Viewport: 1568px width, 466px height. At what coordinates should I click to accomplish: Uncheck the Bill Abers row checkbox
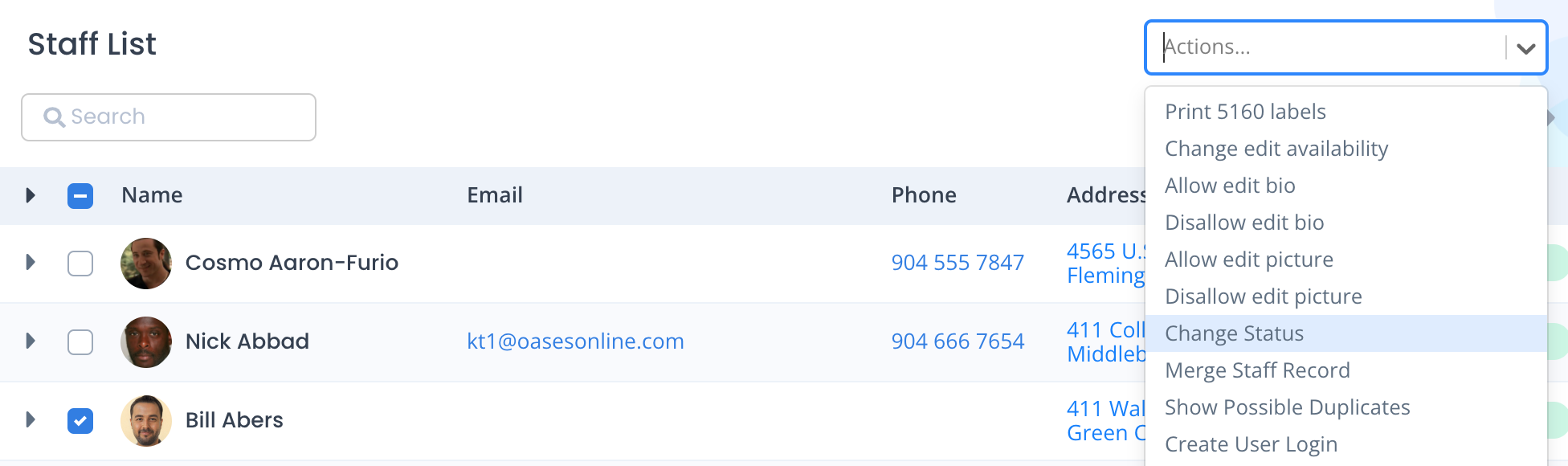coord(80,421)
